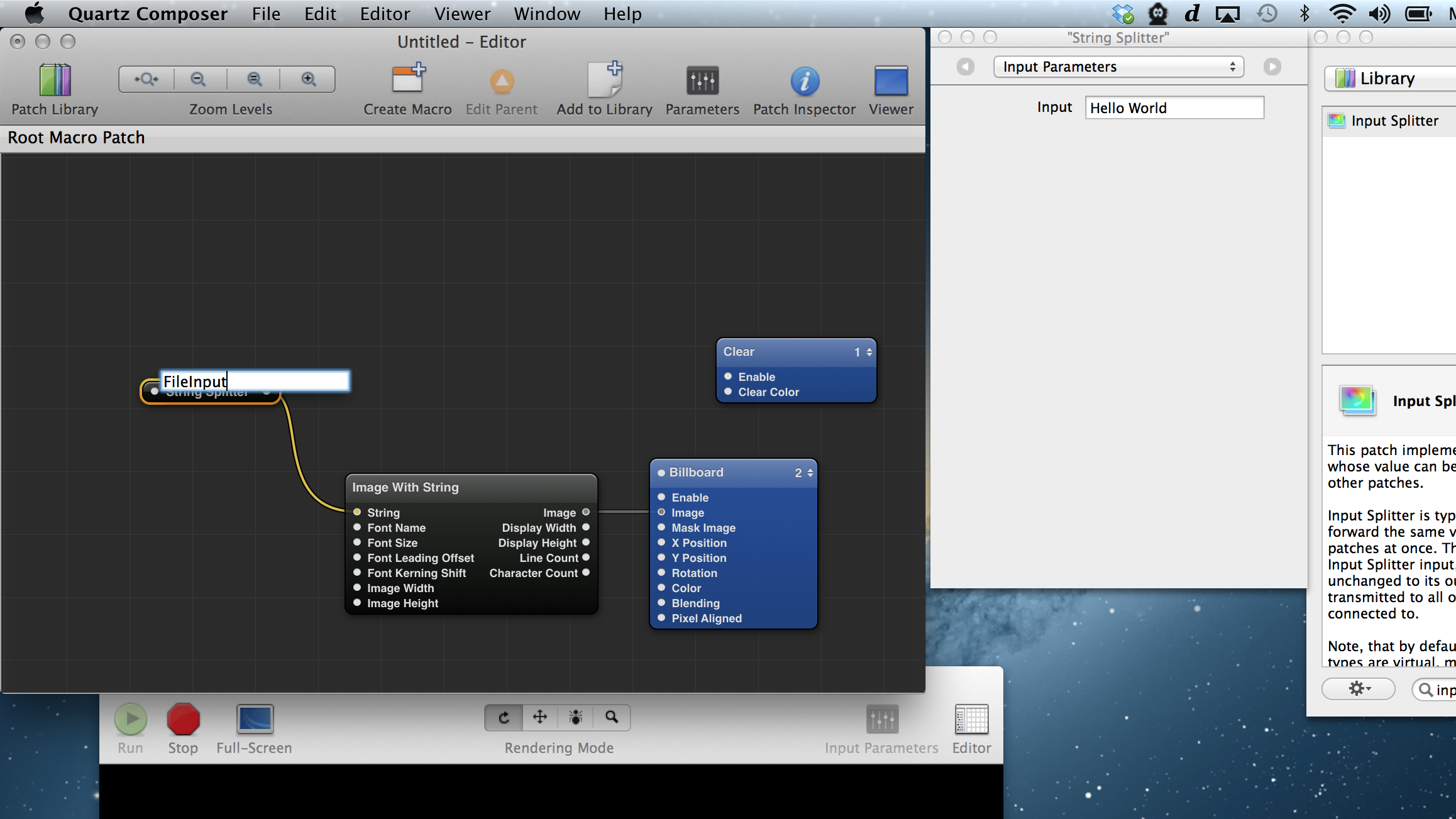The width and height of the screenshot is (1456, 819).
Task: Click Root Macro Patch breadcrumb
Action: click(x=76, y=138)
